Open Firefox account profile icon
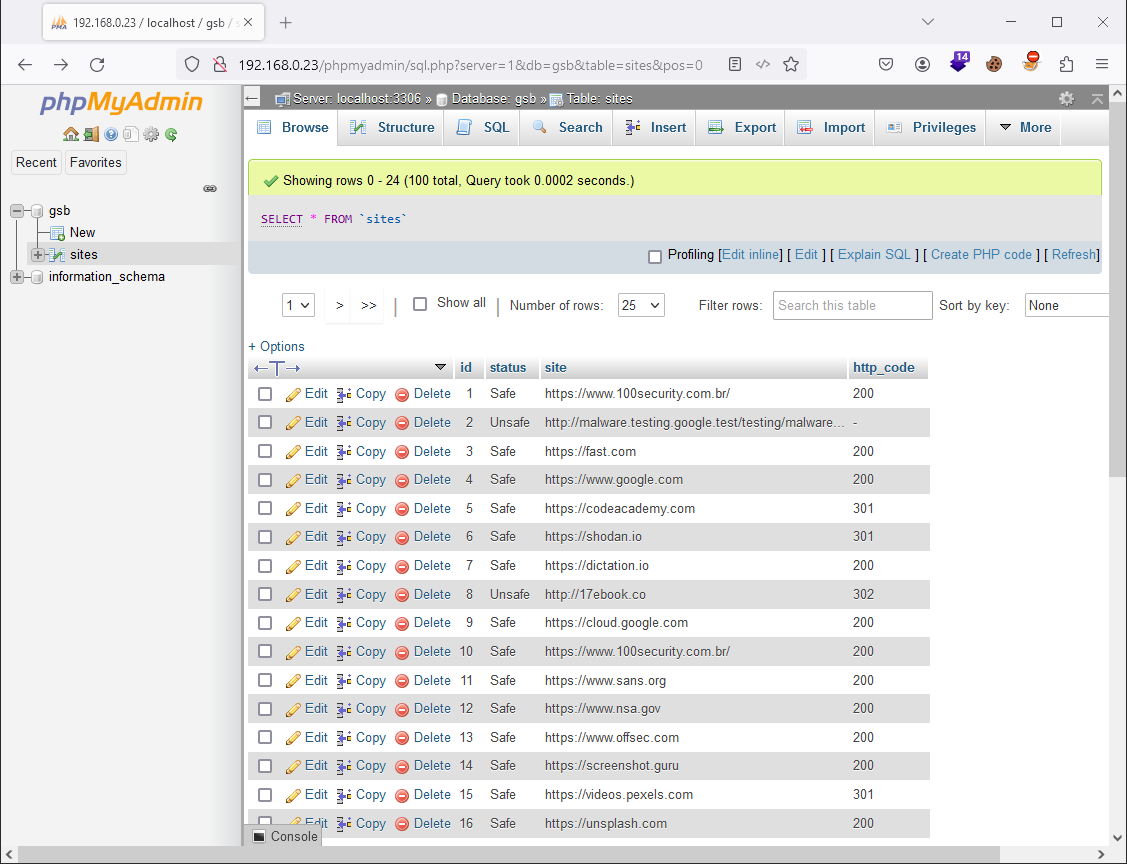The width and height of the screenshot is (1127, 864). point(922,65)
